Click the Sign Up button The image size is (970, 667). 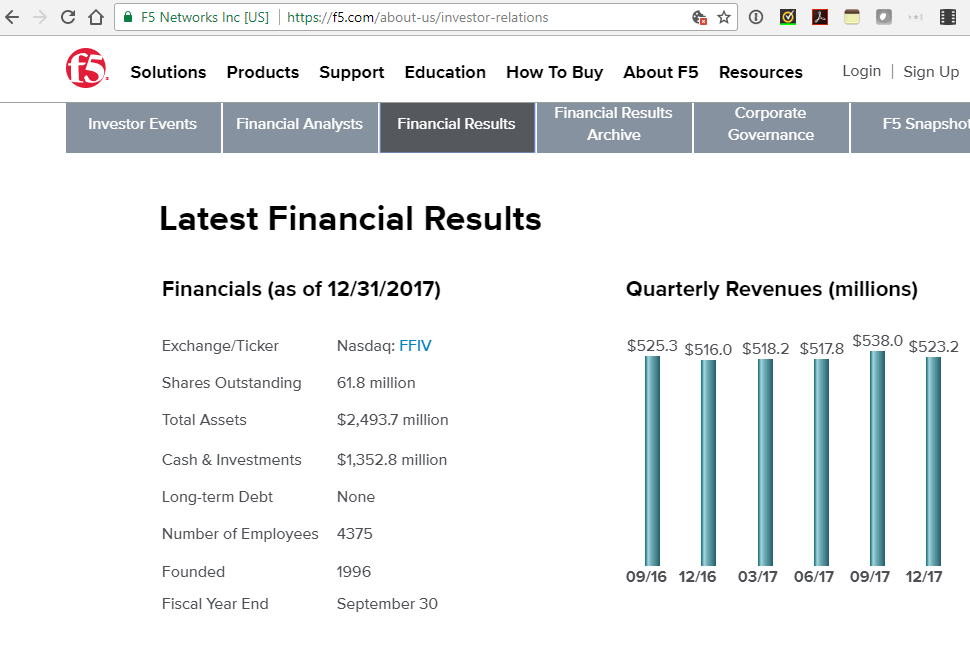coord(928,71)
